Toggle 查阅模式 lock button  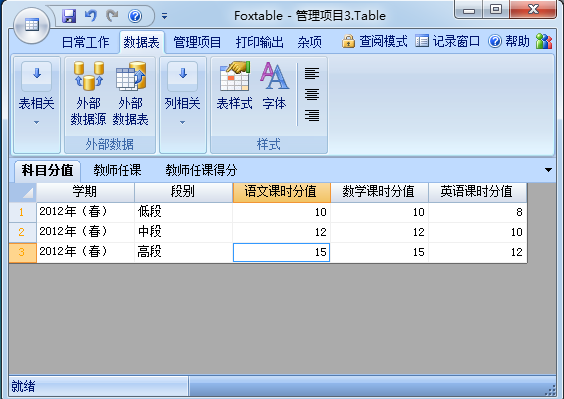(x=374, y=41)
